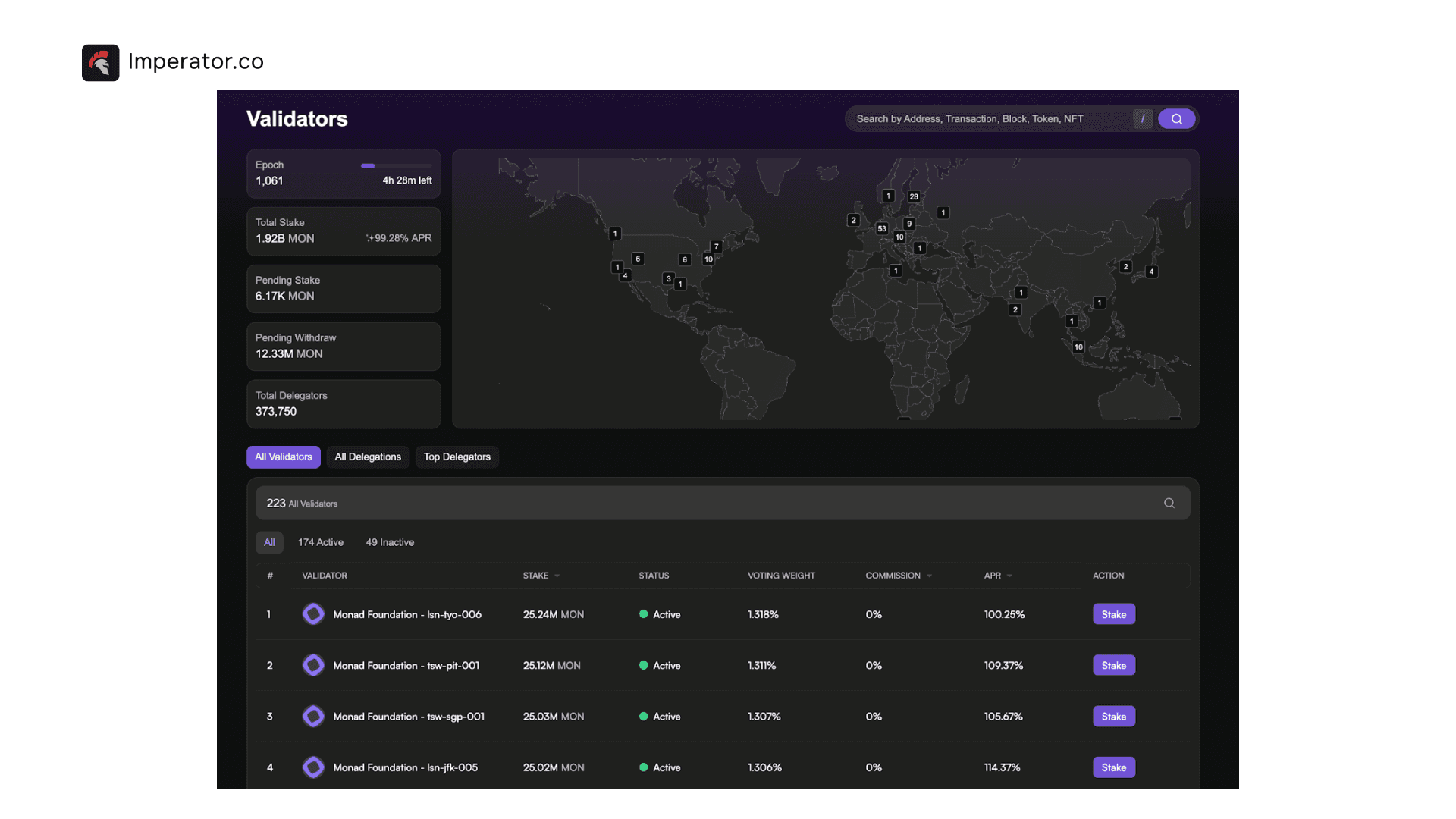This screenshot has height=819, width=1456.
Task: Click the 223 All Validators search bar
Action: click(723, 504)
